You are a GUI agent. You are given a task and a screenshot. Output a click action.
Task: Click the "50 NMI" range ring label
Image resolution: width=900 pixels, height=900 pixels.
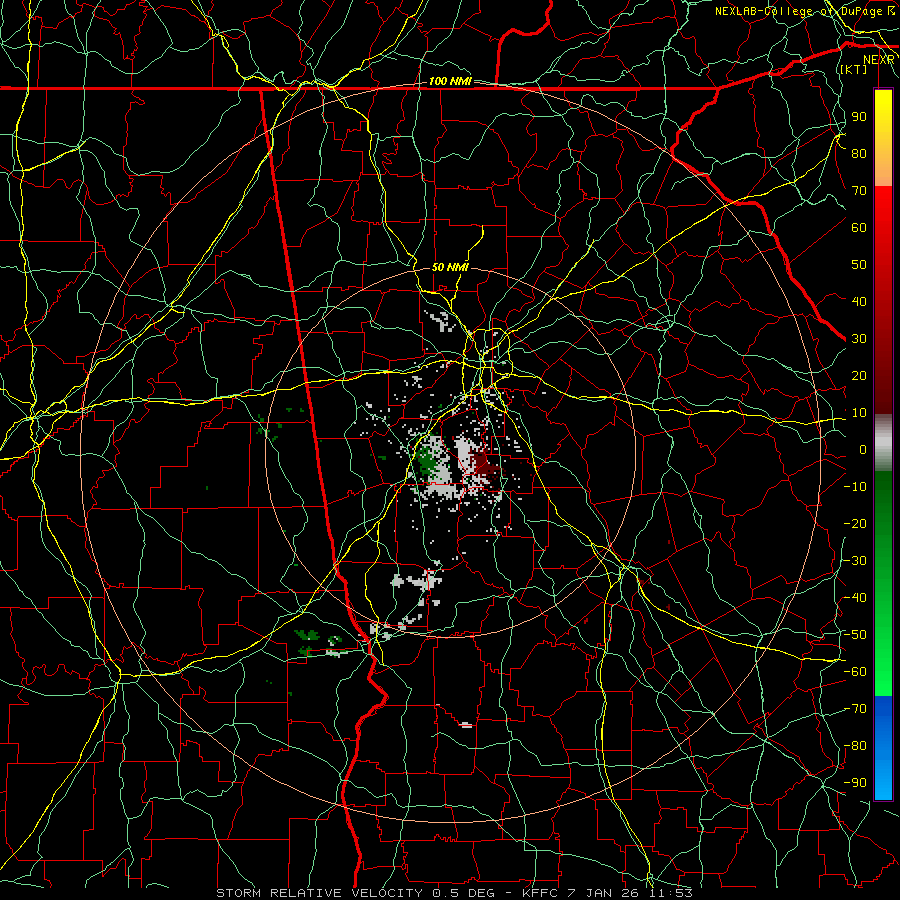tap(450, 267)
